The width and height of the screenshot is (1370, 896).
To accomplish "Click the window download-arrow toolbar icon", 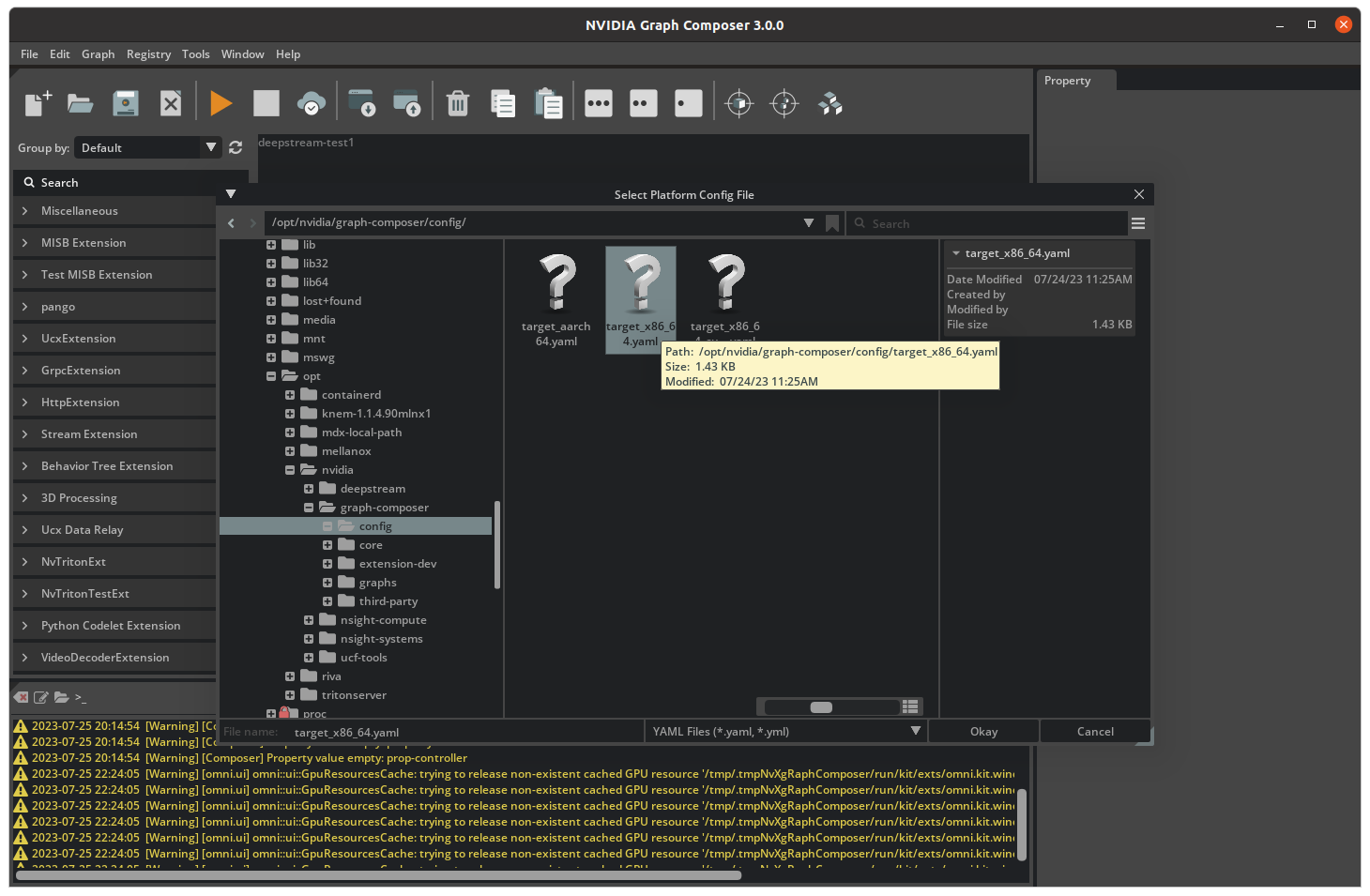I will (x=361, y=103).
